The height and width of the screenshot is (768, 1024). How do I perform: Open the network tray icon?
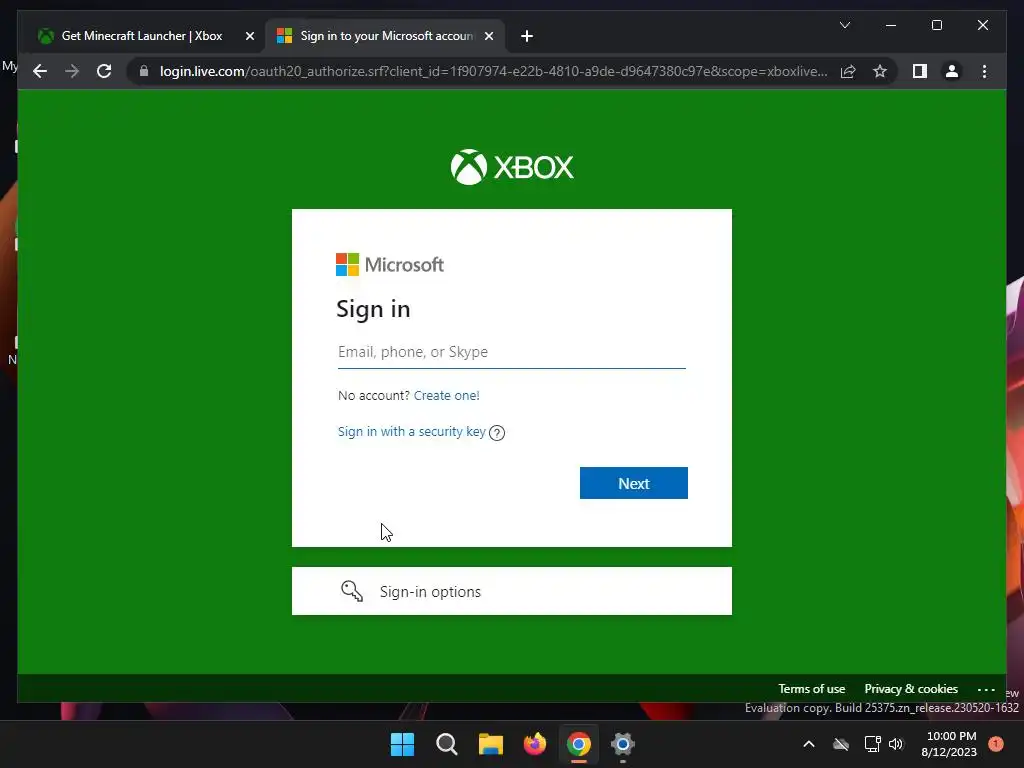pos(872,744)
